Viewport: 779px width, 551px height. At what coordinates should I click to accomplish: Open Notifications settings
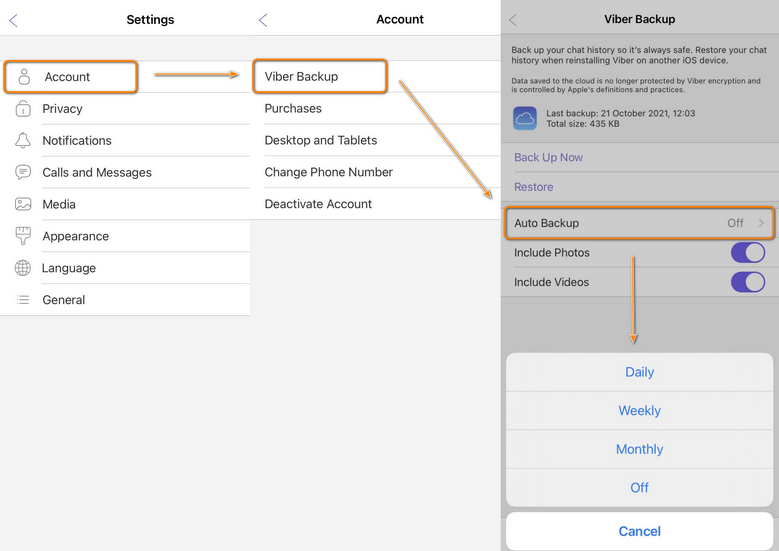point(125,140)
